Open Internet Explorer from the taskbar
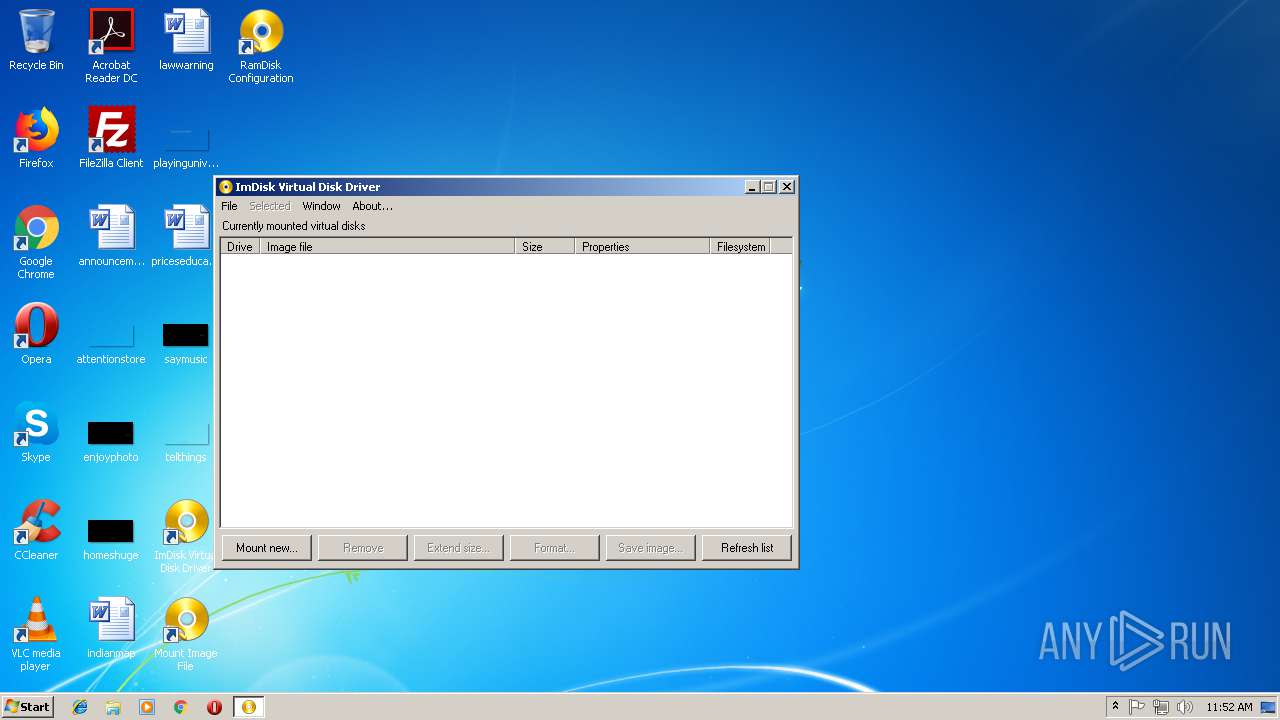This screenshot has height=720, width=1280. pos(80,707)
